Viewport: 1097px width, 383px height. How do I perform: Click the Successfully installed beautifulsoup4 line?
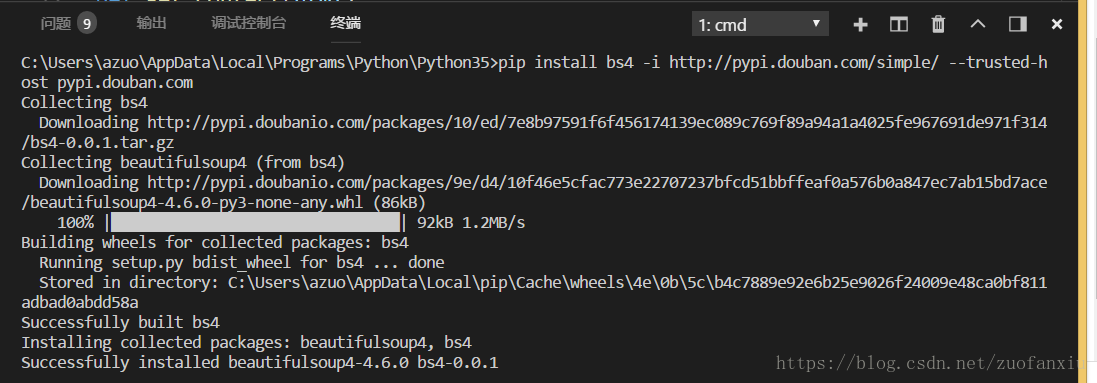tap(260, 363)
